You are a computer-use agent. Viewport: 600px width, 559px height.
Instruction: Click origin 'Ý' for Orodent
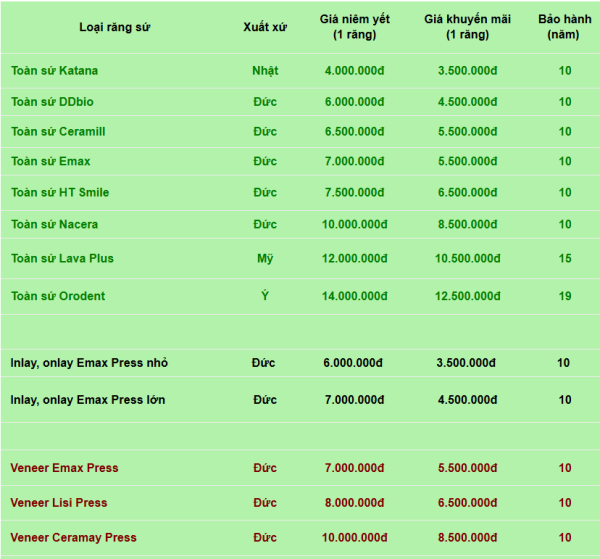265,296
